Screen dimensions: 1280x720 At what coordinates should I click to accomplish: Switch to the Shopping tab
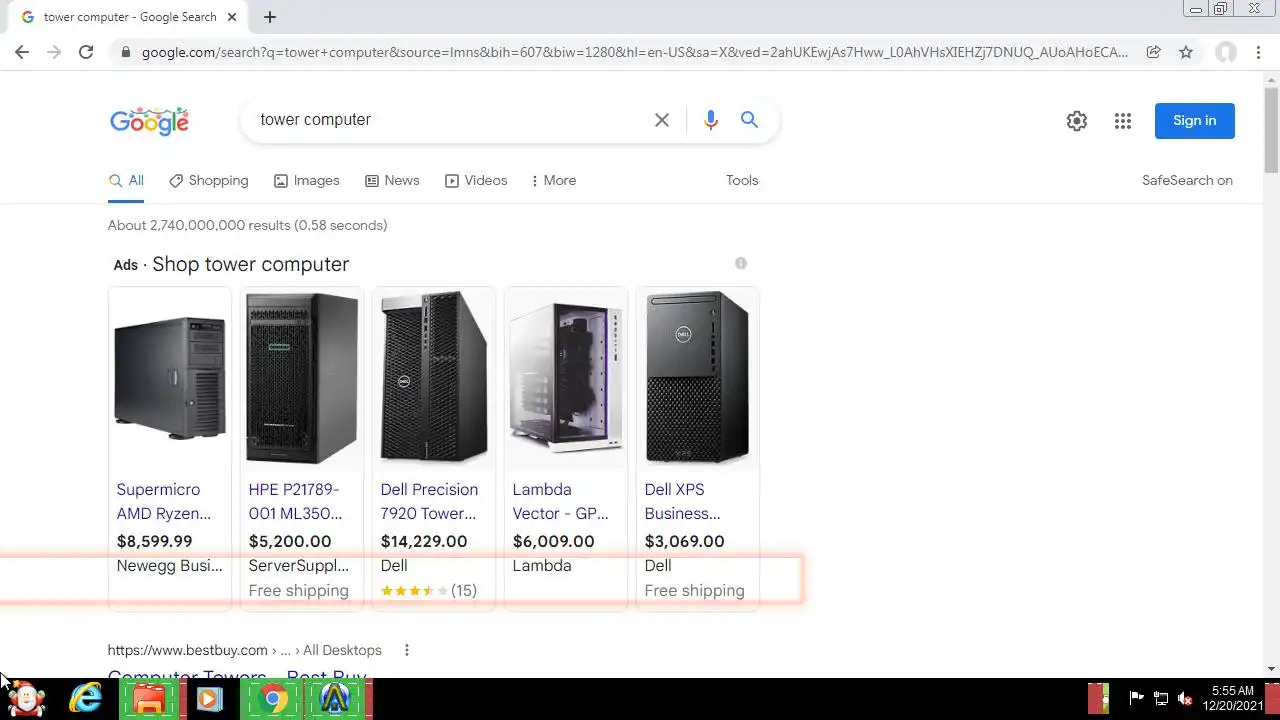209,181
